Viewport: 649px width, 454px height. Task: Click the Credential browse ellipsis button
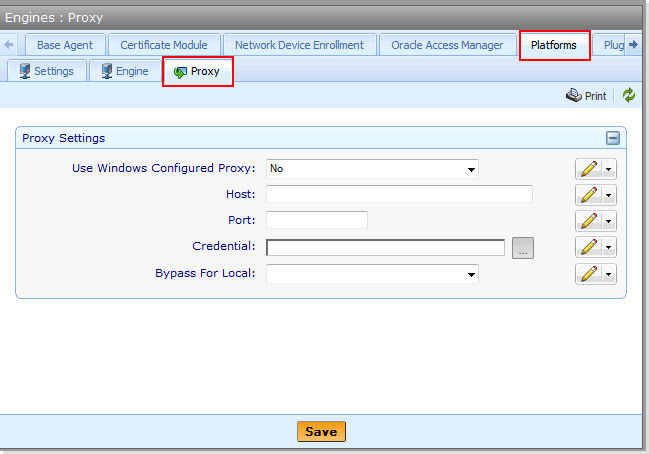coord(524,248)
